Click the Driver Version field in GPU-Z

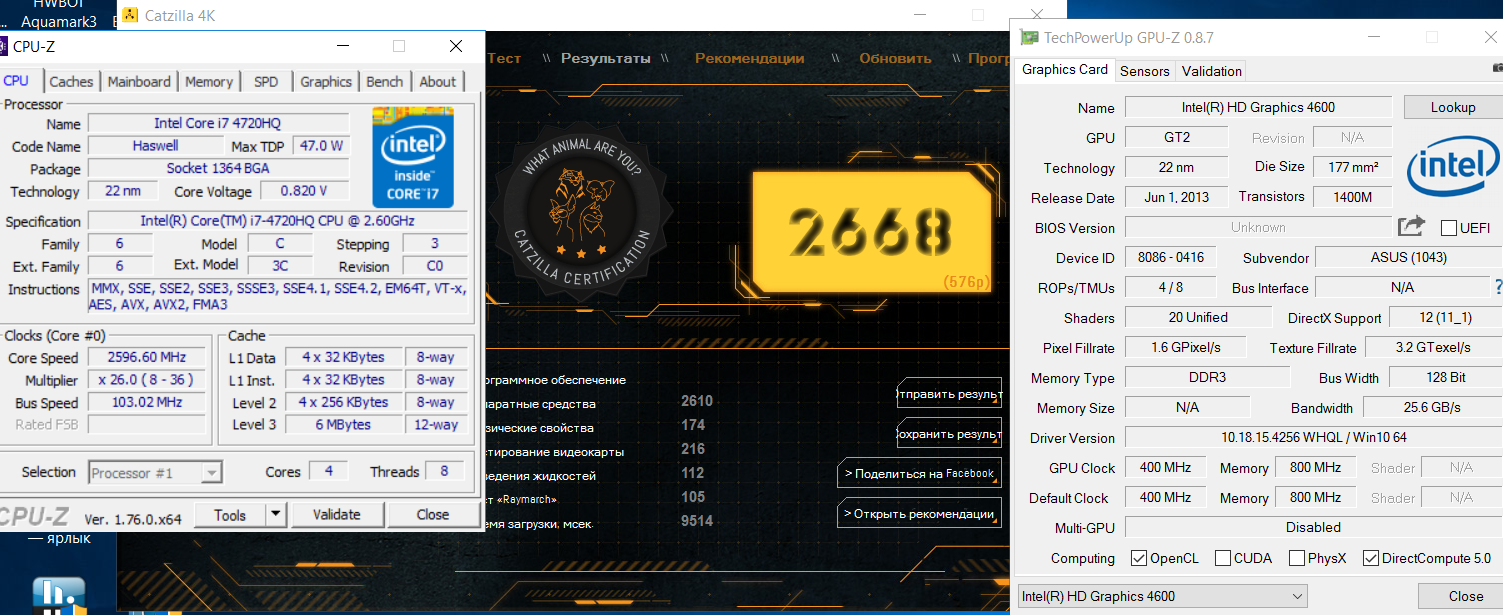click(1313, 437)
